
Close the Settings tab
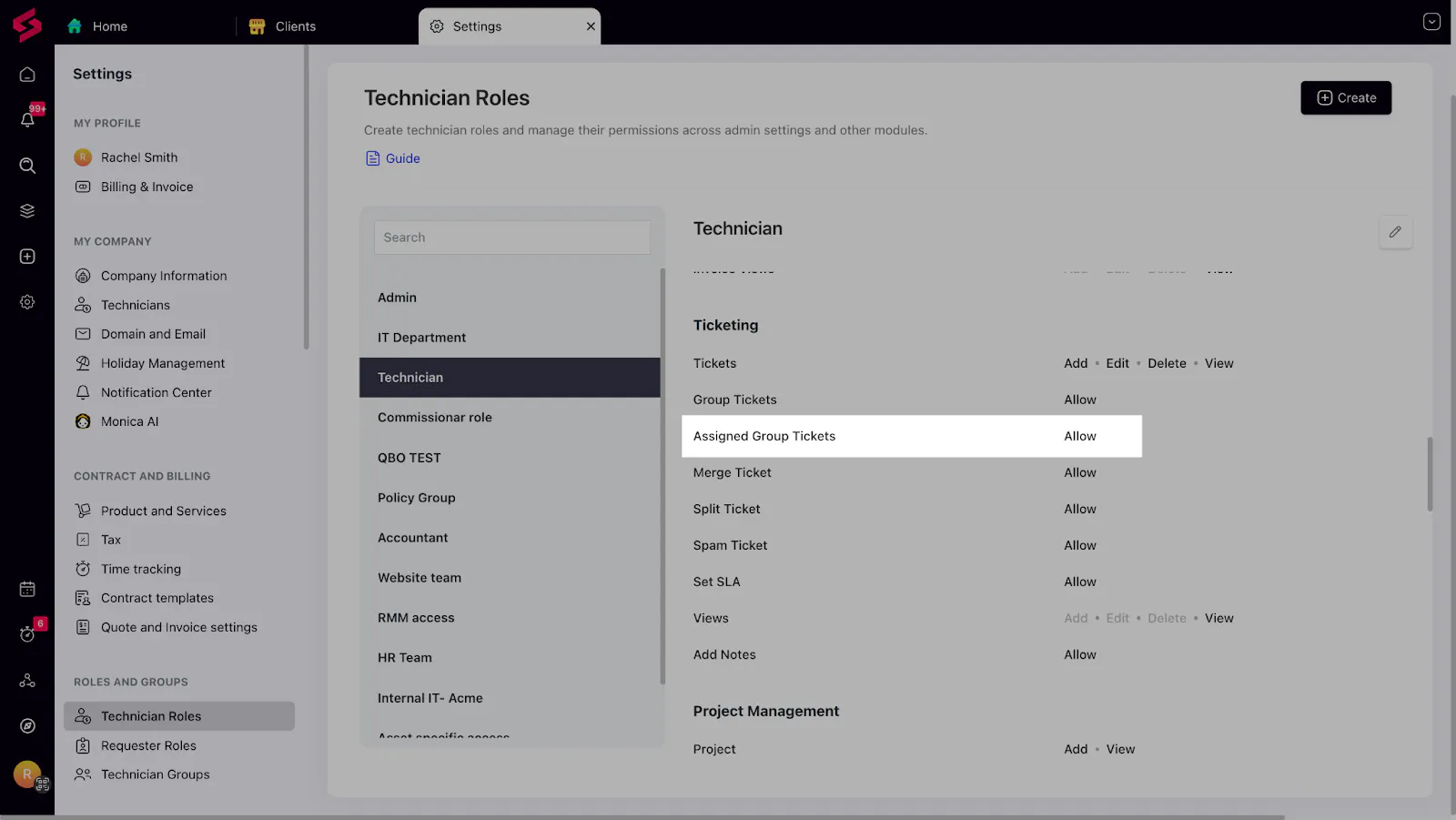click(591, 26)
